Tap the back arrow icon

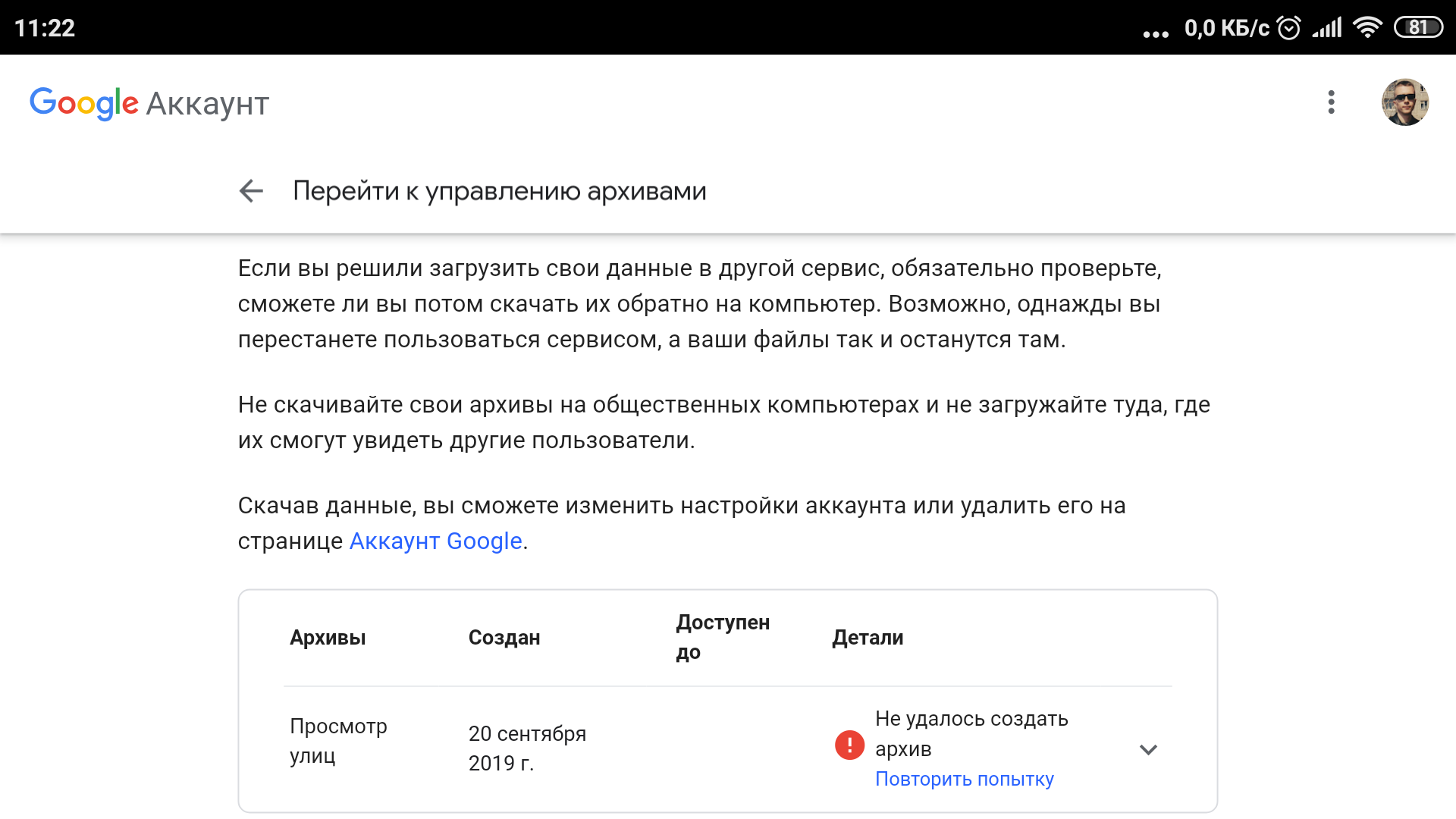coord(251,191)
